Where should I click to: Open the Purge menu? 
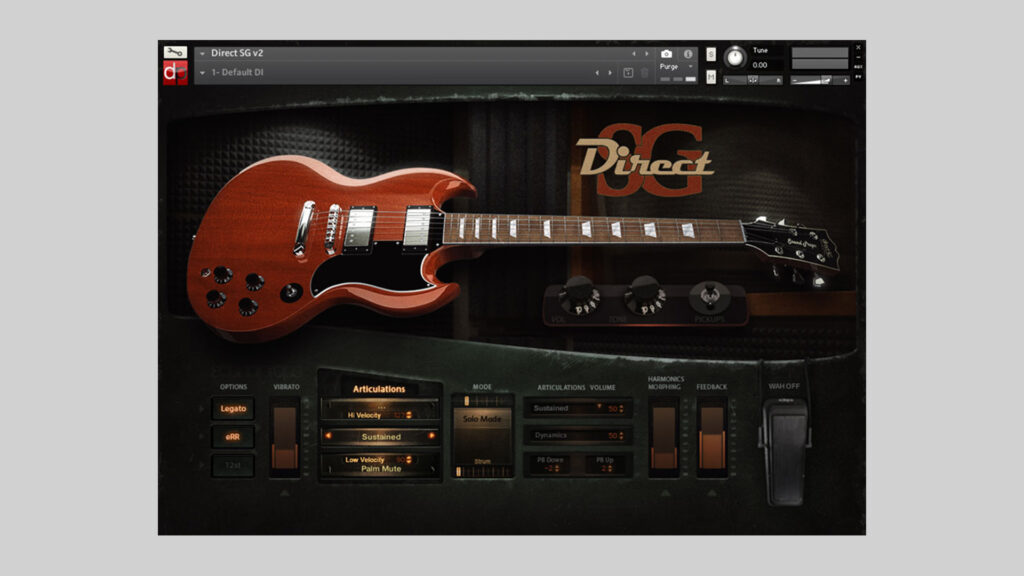[669, 67]
